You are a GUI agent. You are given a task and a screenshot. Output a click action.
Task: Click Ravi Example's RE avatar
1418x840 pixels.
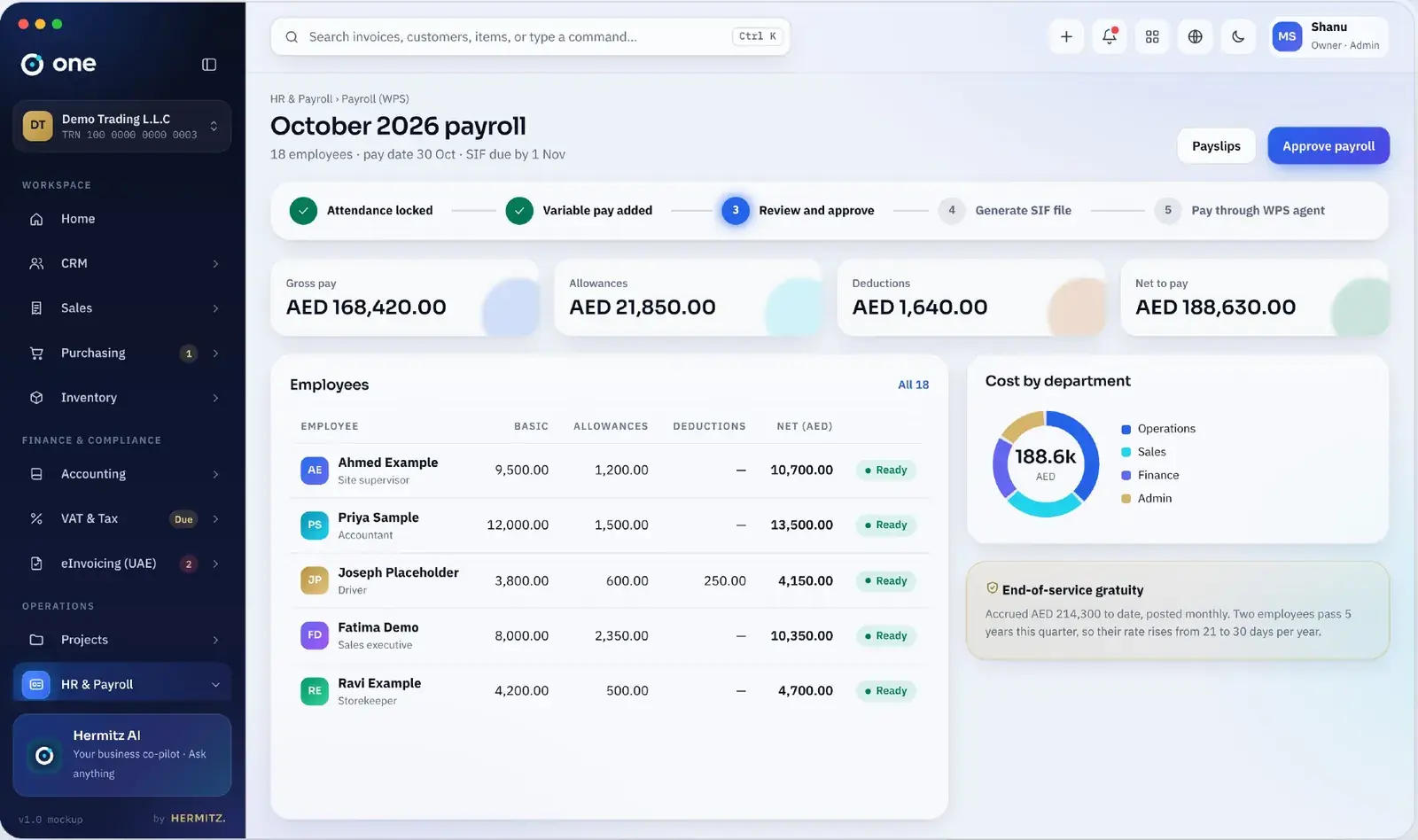click(315, 691)
